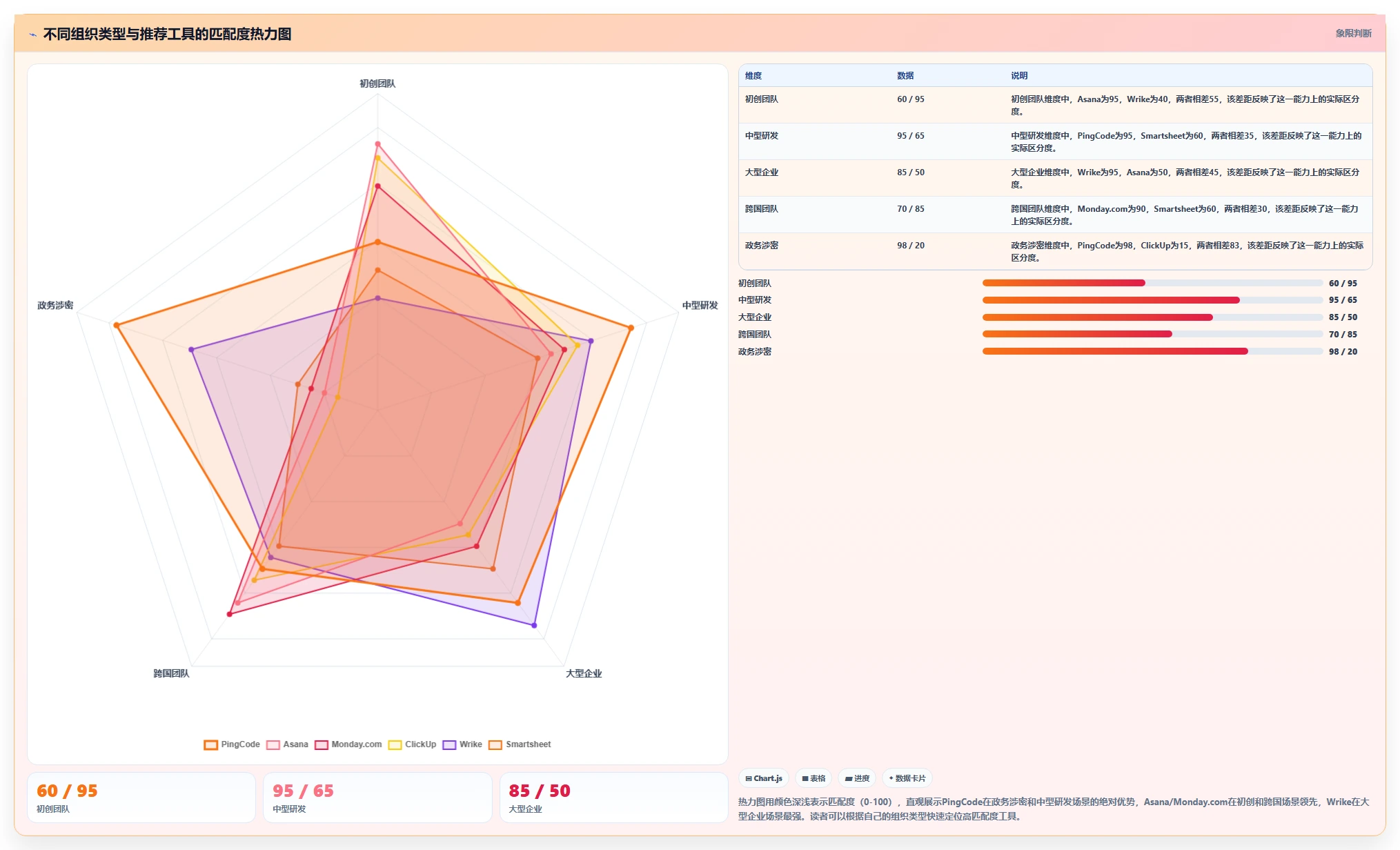Click the 象限判断 label in the header

click(1353, 33)
